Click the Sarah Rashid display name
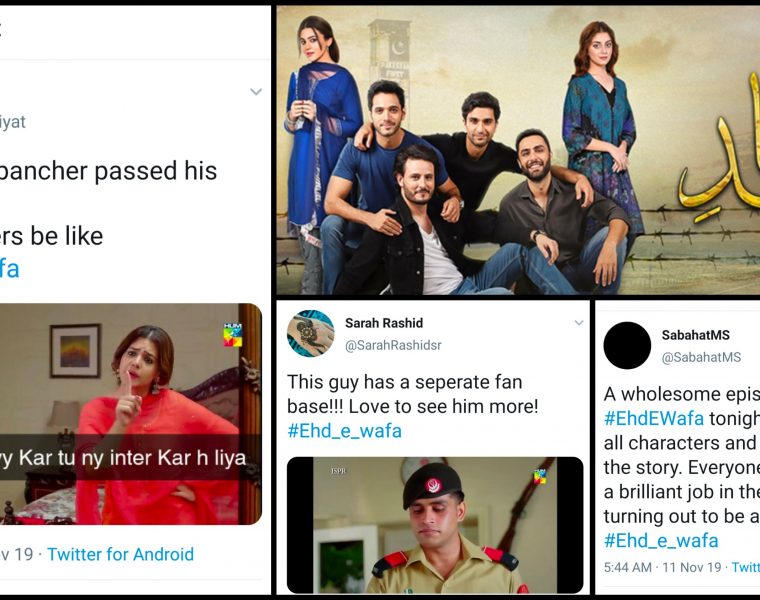This screenshot has height=600, width=760. [384, 323]
